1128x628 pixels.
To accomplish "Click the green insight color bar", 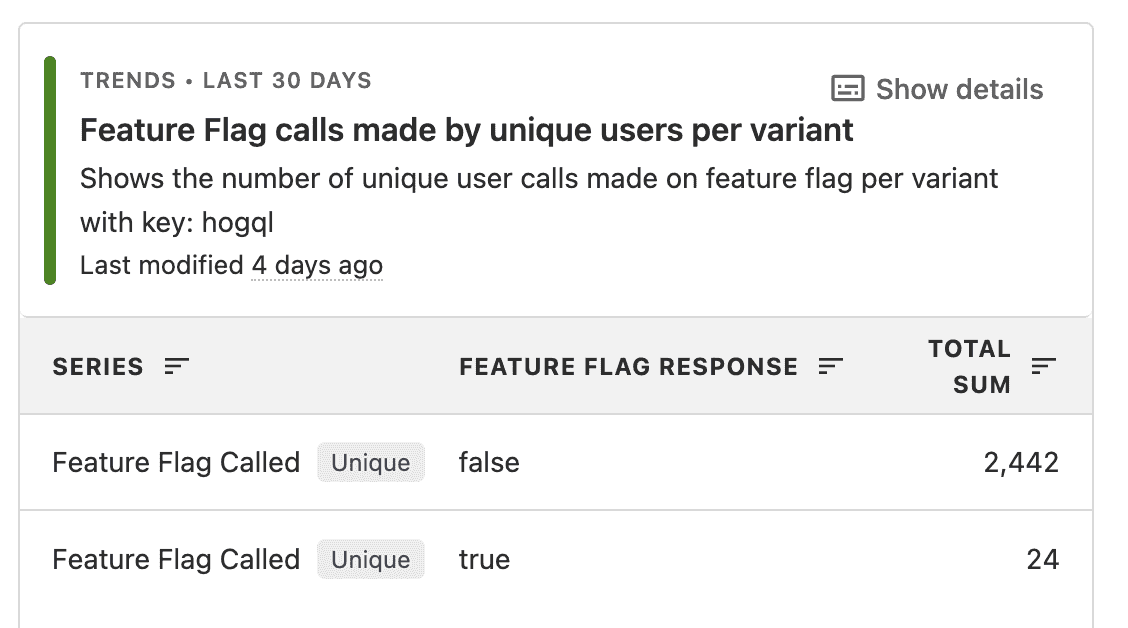I will pos(50,170).
